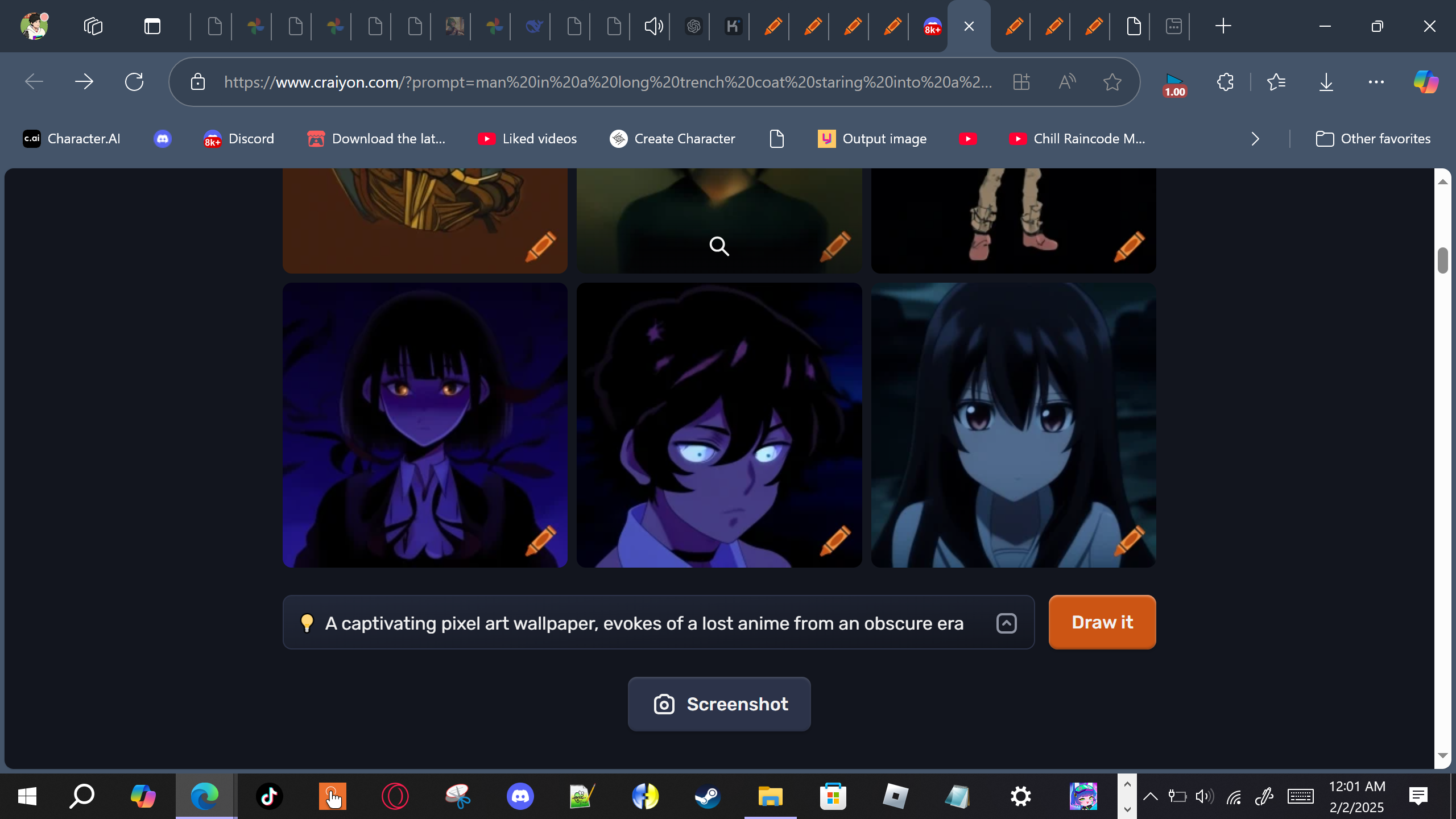This screenshot has width=1456, height=819.
Task: Open browser Settings and more menu
Action: point(1376,82)
